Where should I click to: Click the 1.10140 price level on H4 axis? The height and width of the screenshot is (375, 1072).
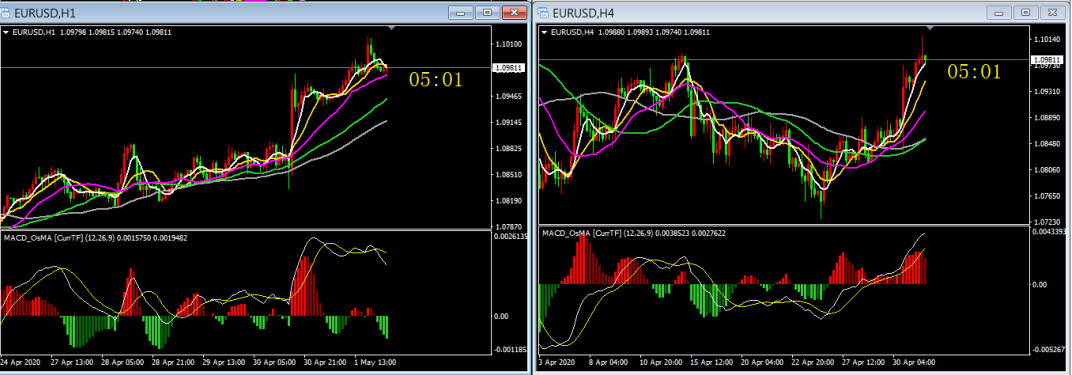pyautogui.click(x=1046, y=40)
